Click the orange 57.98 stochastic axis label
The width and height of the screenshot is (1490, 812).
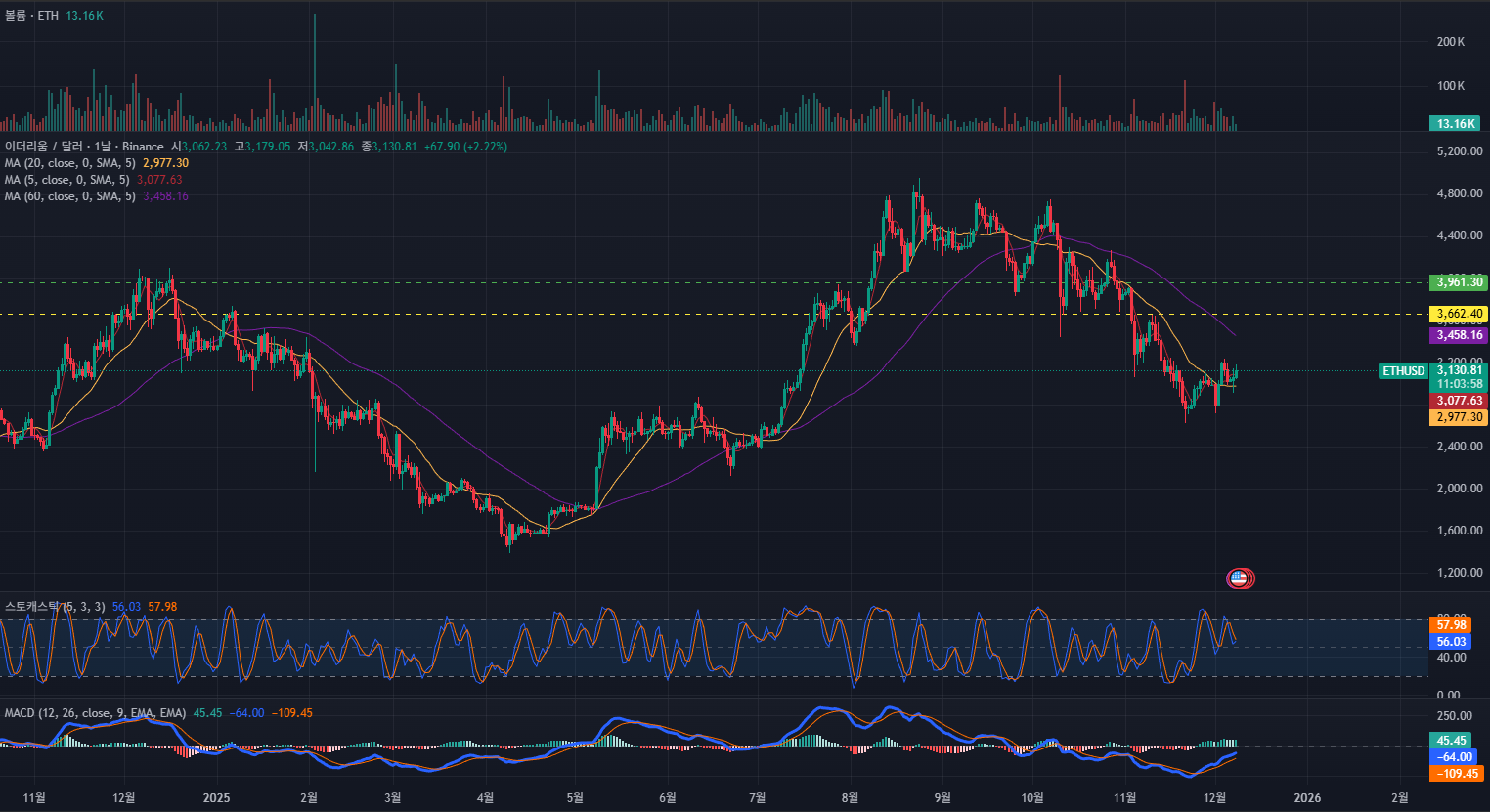(x=1451, y=625)
